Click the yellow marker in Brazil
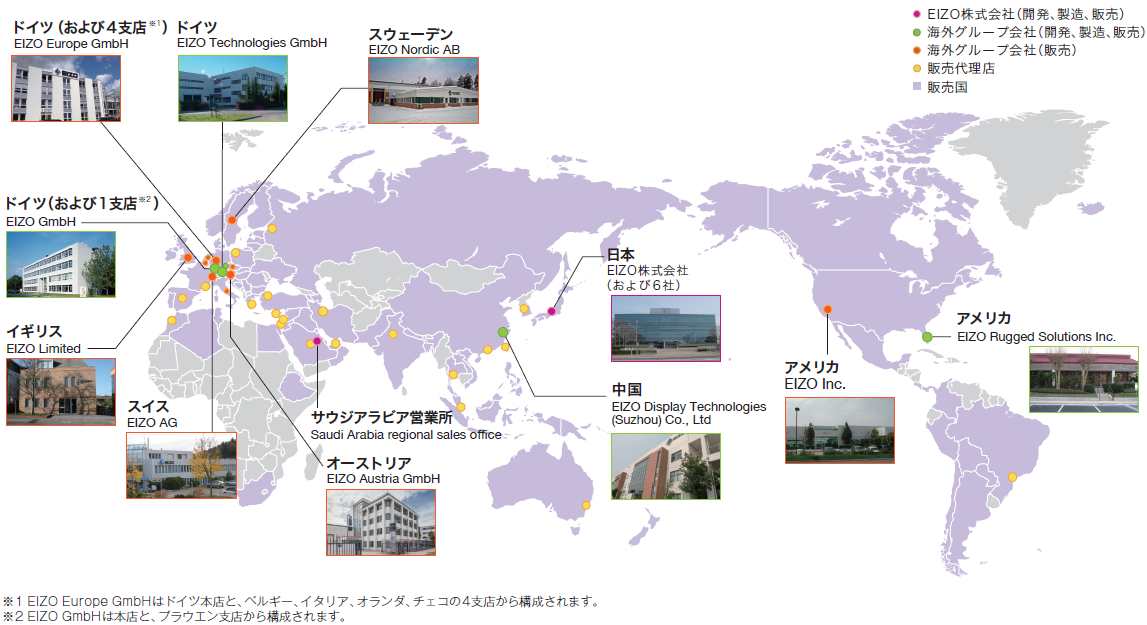 pos(1012,477)
